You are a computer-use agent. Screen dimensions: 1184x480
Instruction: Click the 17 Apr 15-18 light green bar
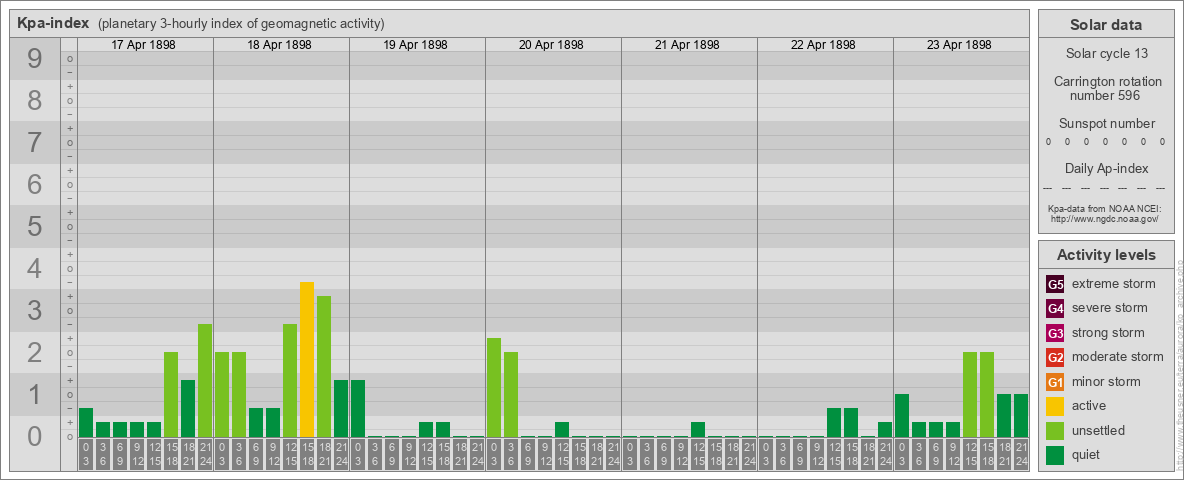[171, 395]
